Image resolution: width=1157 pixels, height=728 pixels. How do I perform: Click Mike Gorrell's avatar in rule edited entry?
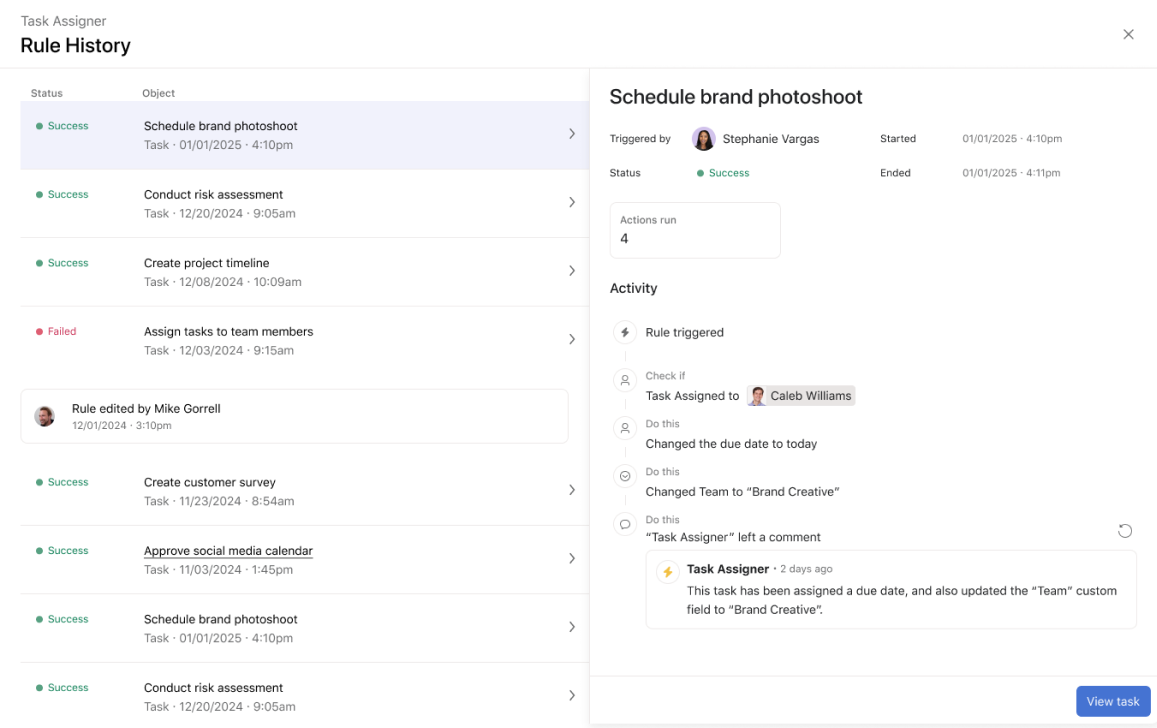click(x=45, y=416)
